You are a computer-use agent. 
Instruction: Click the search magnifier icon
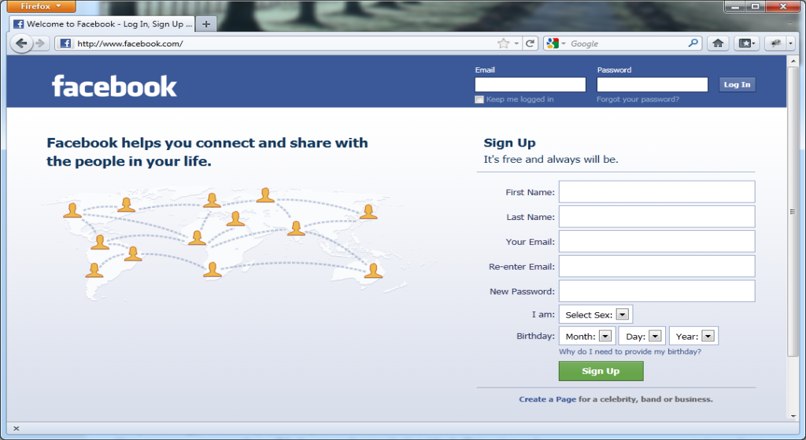(693, 43)
